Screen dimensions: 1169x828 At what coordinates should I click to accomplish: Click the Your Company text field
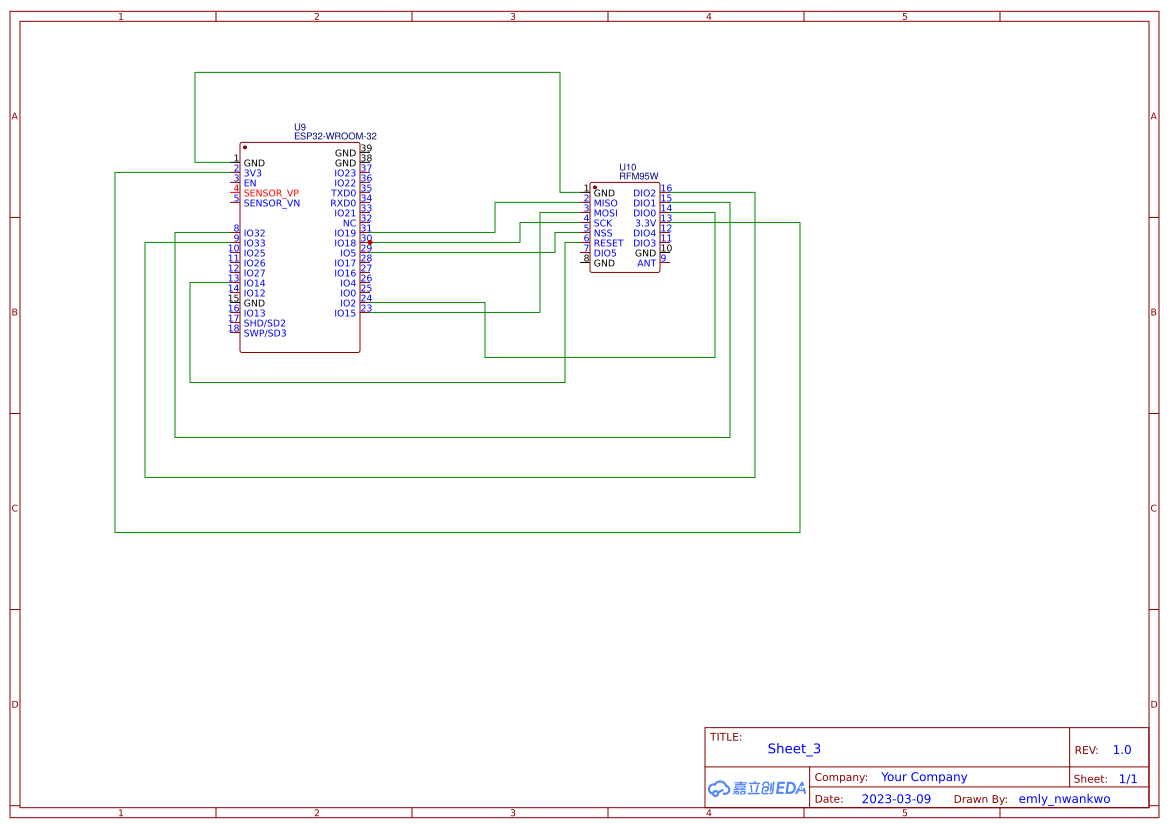[923, 776]
